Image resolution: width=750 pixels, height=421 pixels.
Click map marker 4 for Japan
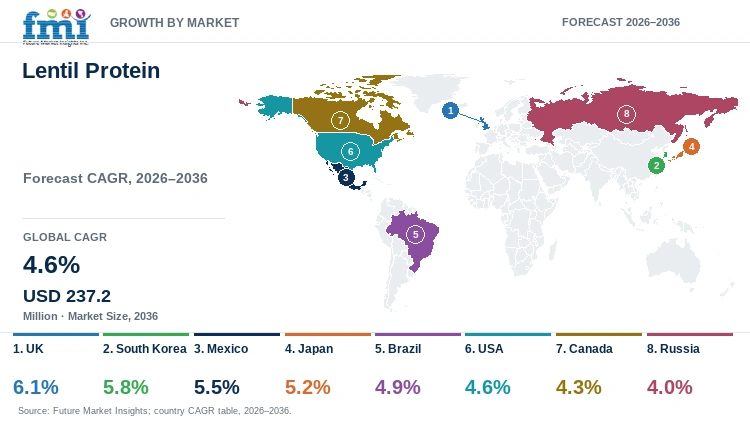click(x=691, y=146)
